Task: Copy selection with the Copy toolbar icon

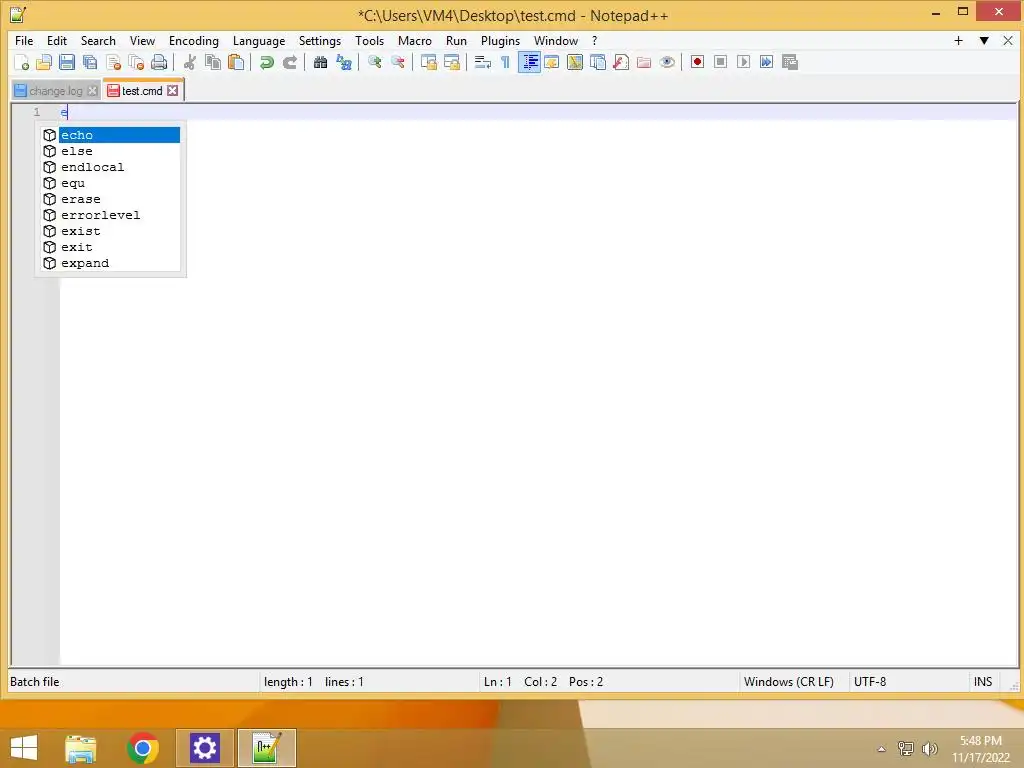Action: 213,62
